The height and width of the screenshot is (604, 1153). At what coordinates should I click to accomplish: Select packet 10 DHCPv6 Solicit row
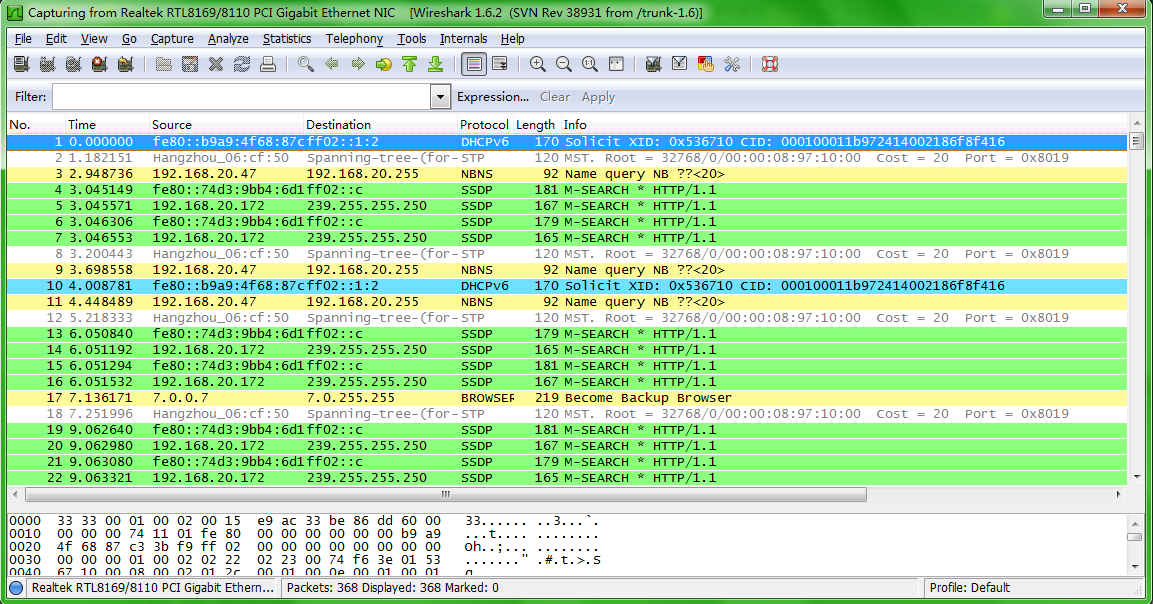567,286
